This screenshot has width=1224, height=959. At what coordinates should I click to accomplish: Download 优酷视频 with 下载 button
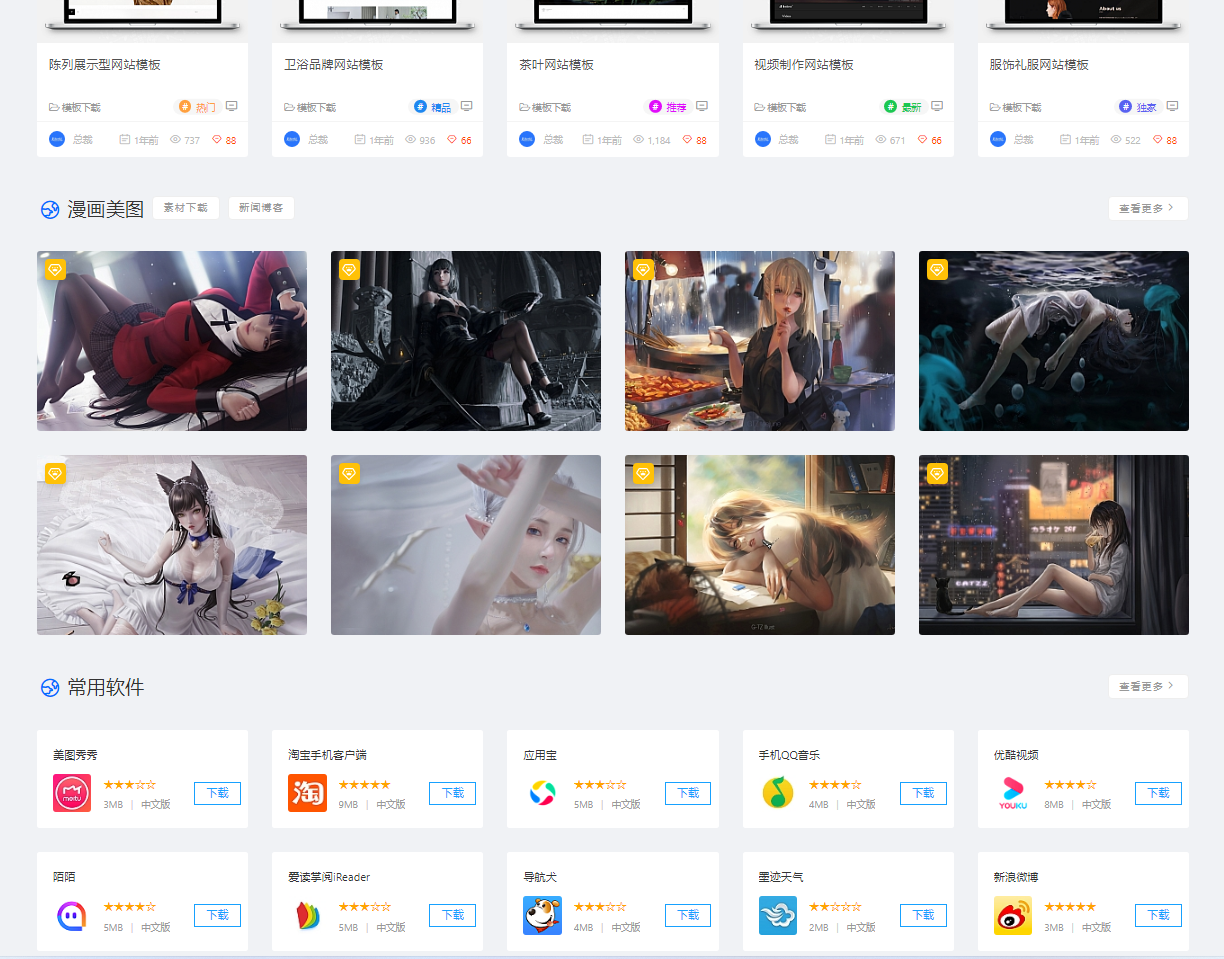coord(1158,793)
